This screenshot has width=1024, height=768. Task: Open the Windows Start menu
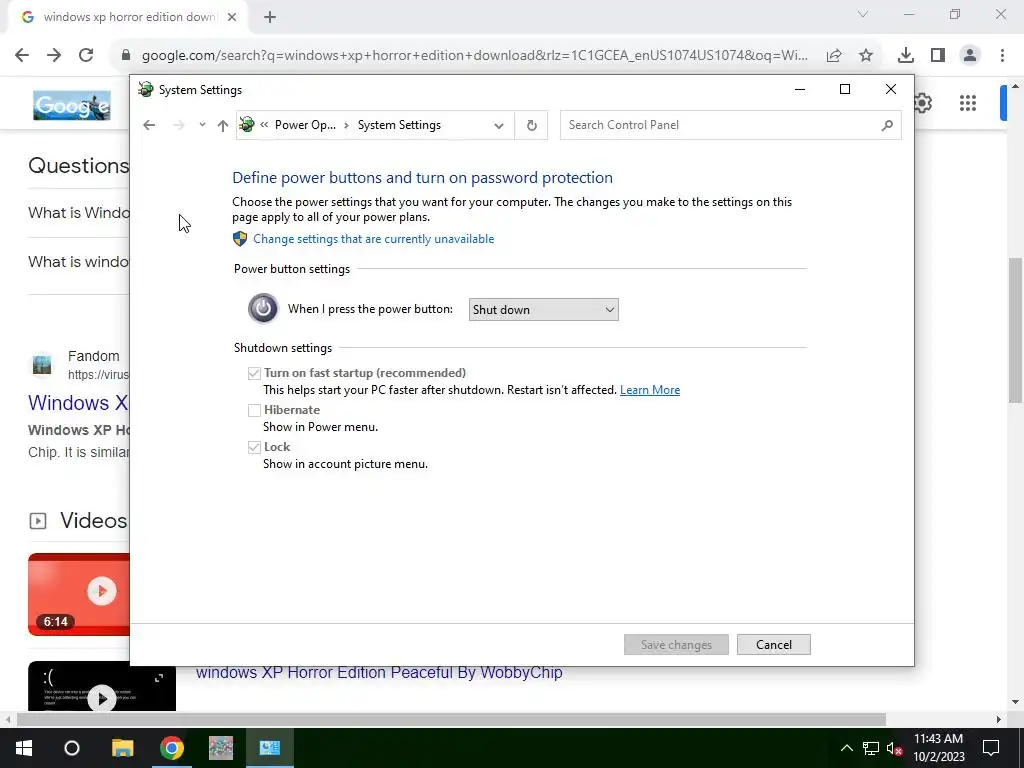click(x=24, y=748)
